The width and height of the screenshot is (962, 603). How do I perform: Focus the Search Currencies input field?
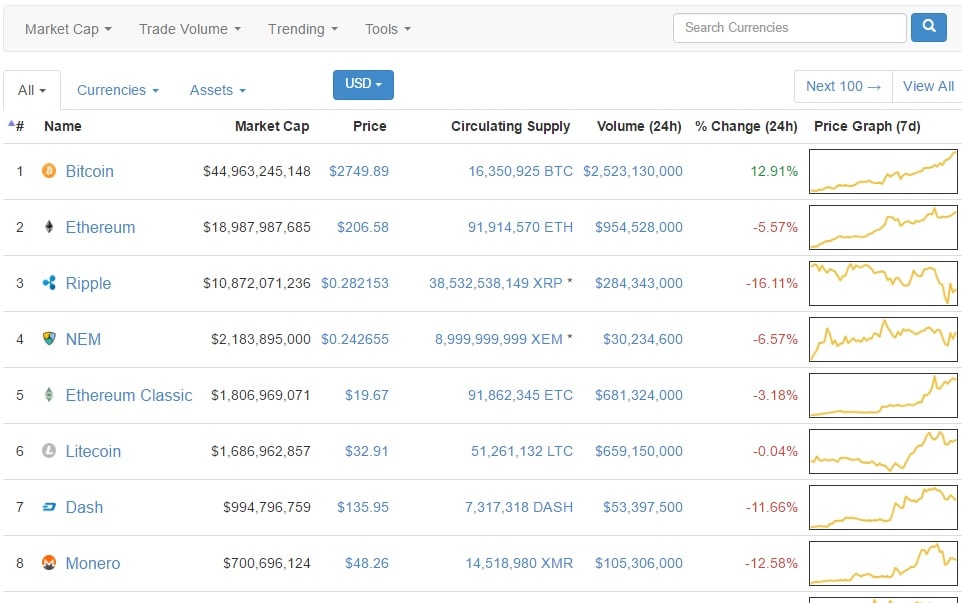tap(789, 28)
